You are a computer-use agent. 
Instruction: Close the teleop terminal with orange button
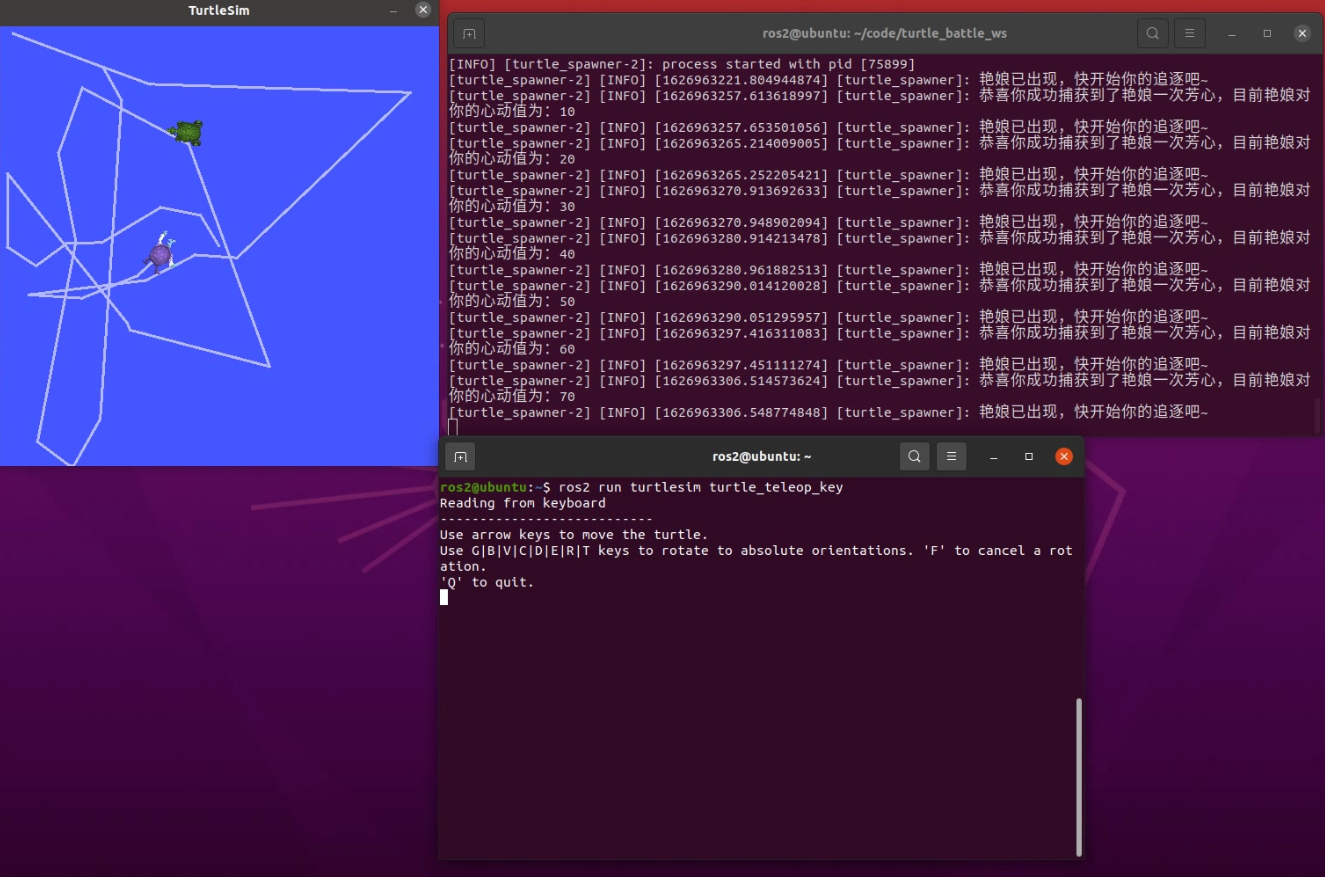tap(1064, 457)
